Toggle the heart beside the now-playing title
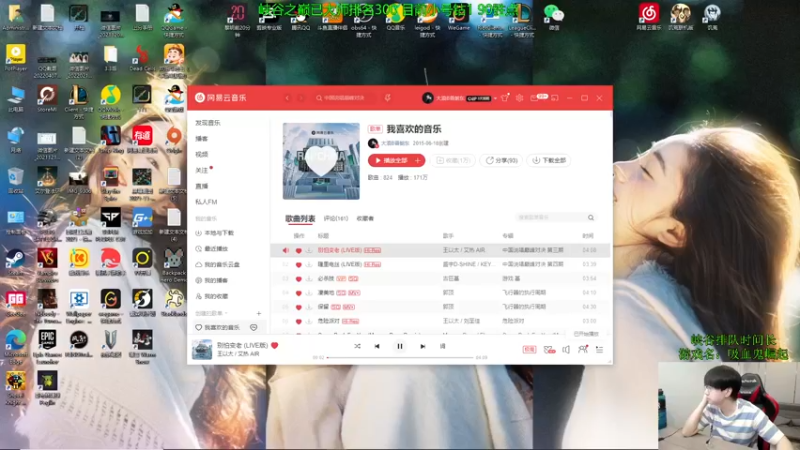Screen dimensions: 800x450 [274, 345]
